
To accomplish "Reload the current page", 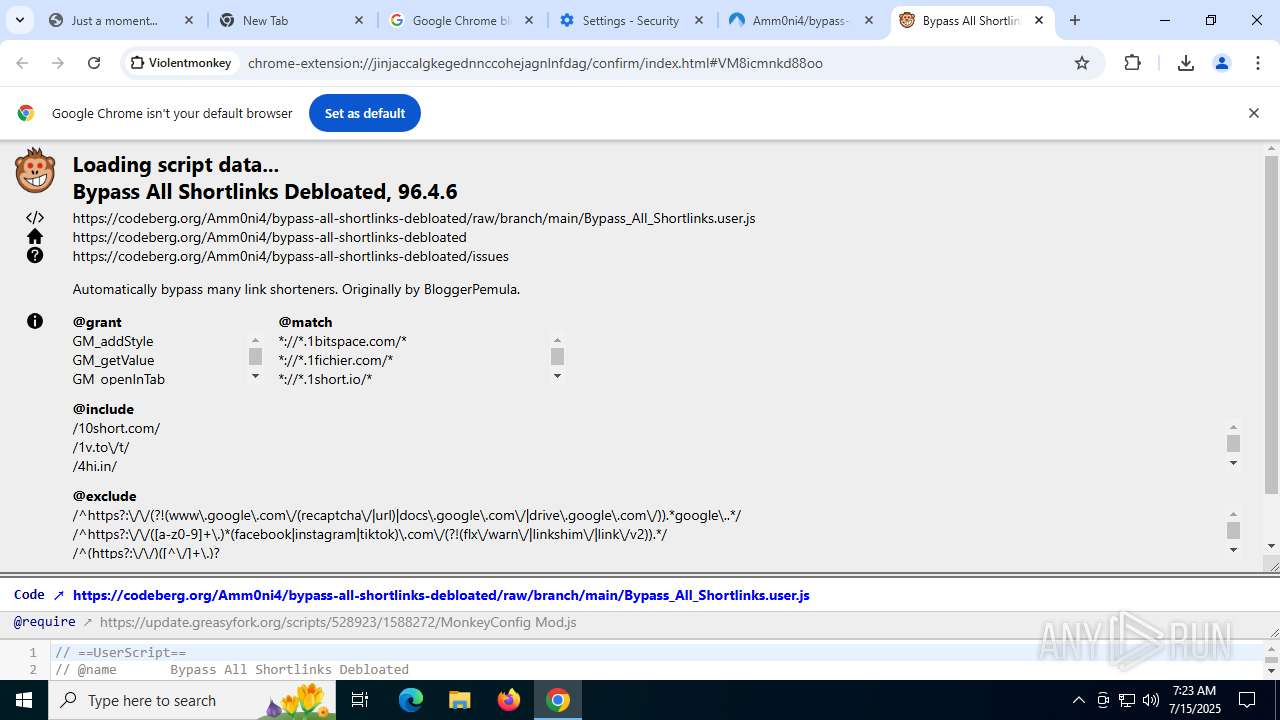I will (x=94, y=63).
